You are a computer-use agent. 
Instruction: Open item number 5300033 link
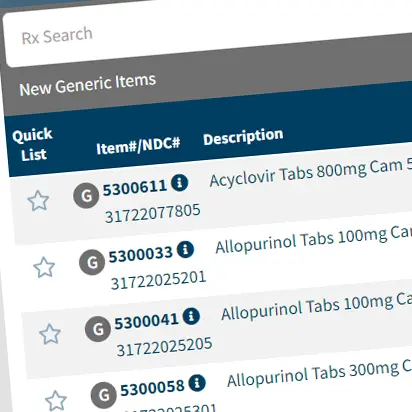point(140,255)
